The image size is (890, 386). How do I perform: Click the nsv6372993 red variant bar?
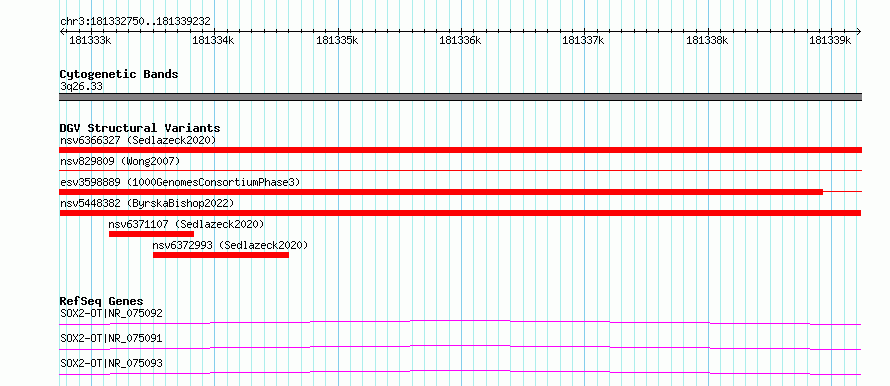coord(221,255)
